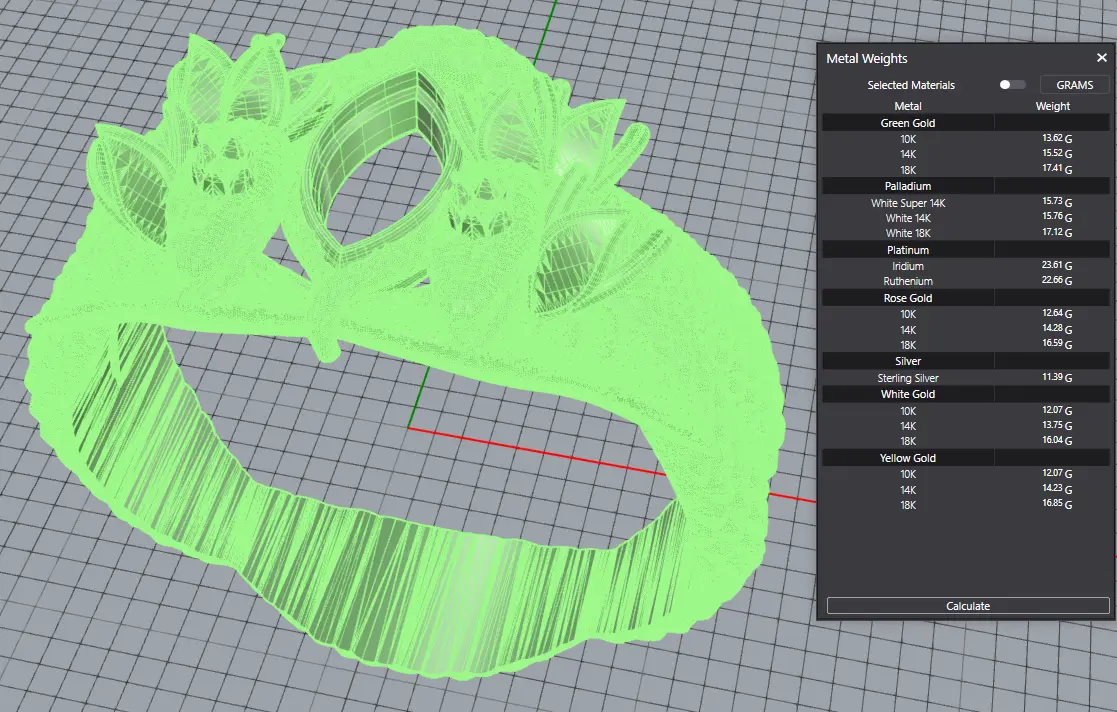Click the 13.75 G White Gold weight

(x=1057, y=425)
